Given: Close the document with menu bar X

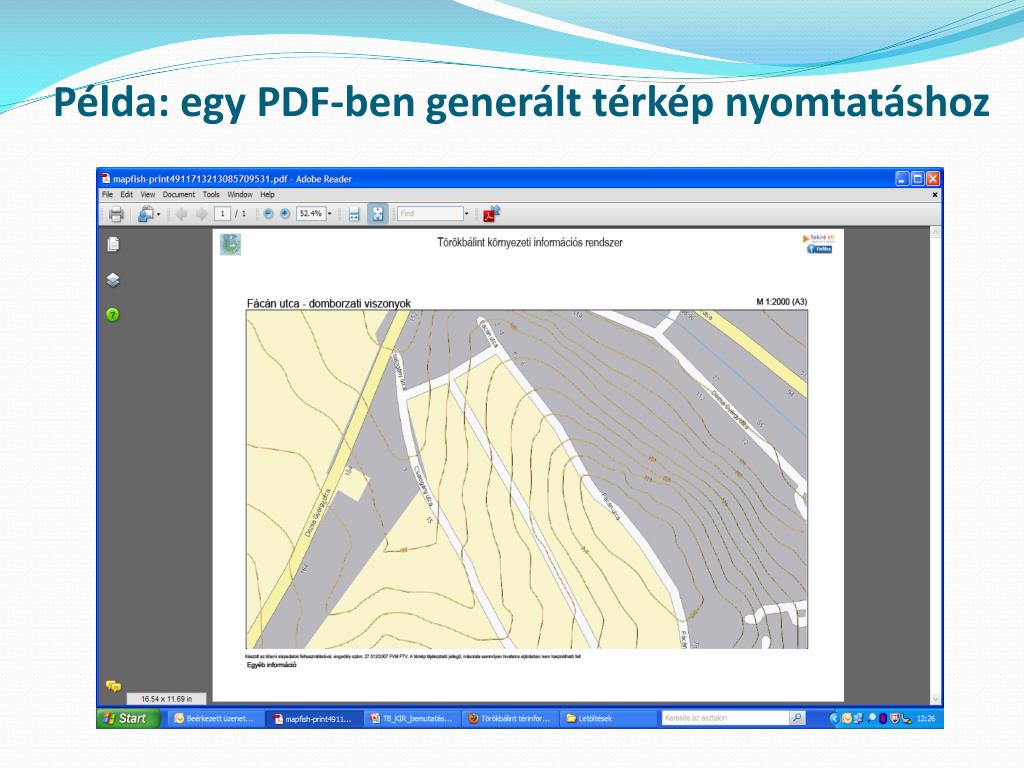Looking at the screenshot, I should (935, 195).
